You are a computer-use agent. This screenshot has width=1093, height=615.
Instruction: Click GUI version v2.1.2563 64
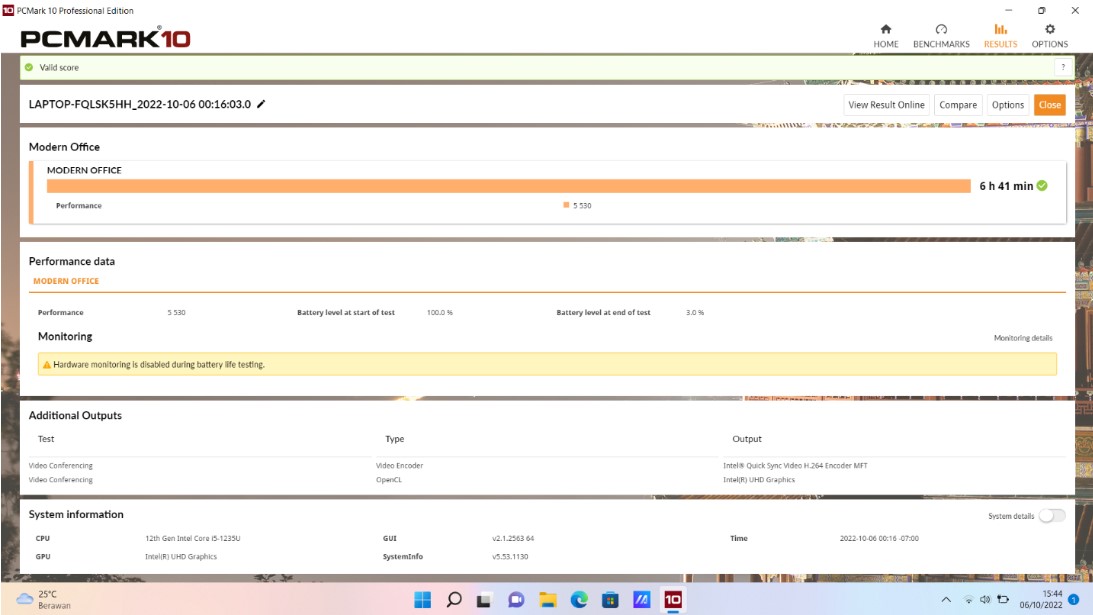tap(513, 538)
